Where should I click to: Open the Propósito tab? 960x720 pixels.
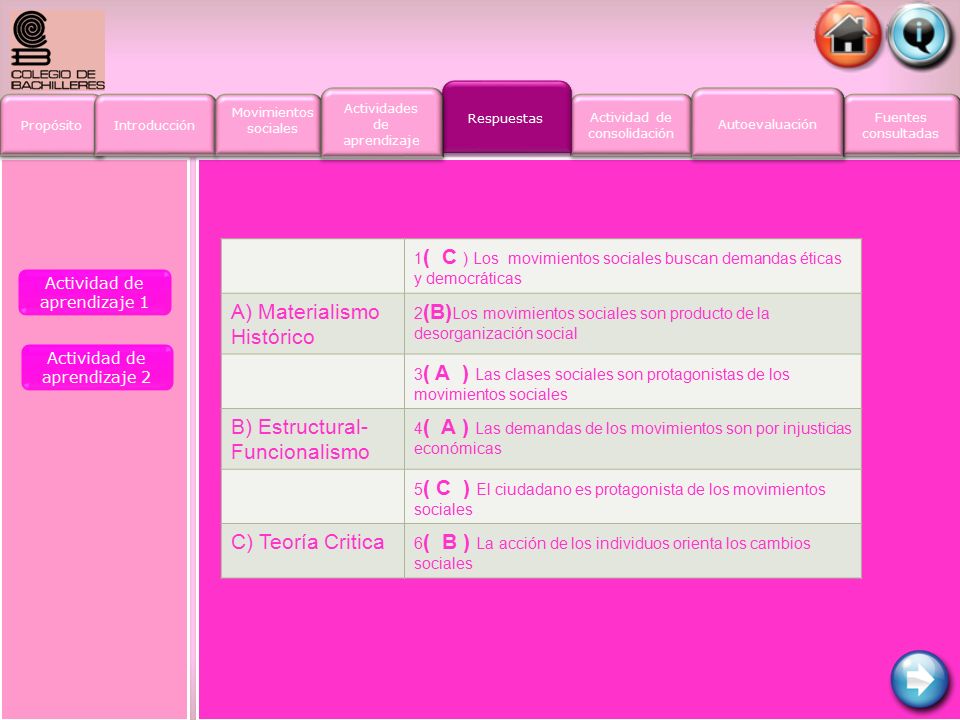pyautogui.click(x=49, y=126)
